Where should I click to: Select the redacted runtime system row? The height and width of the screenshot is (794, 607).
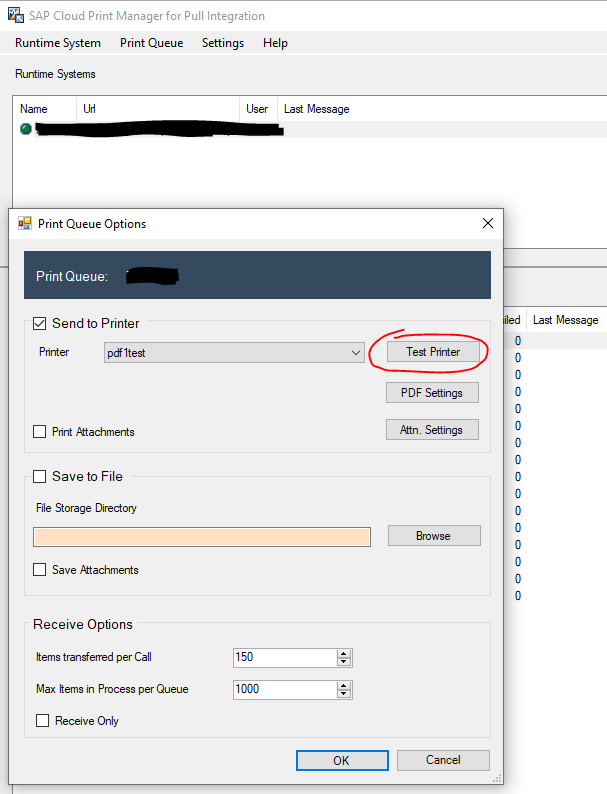[x=310, y=130]
